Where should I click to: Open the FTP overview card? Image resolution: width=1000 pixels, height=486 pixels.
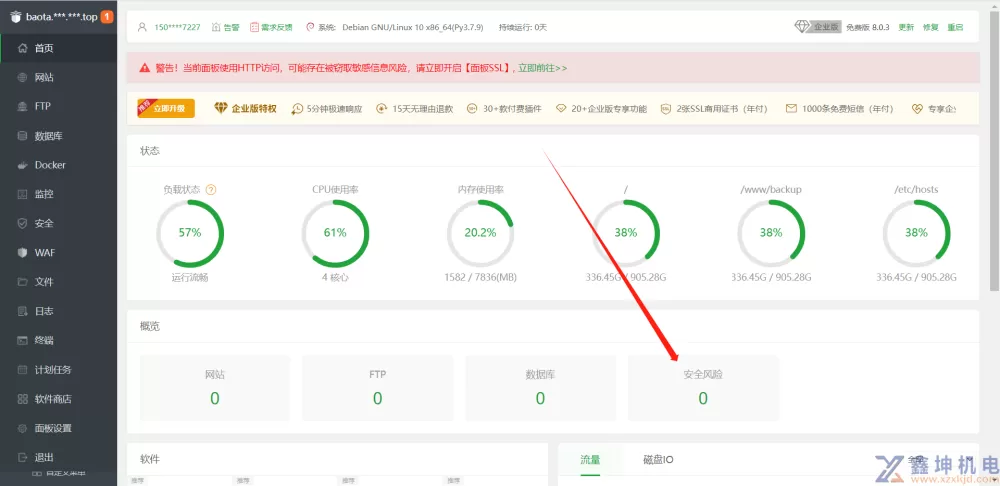point(378,388)
